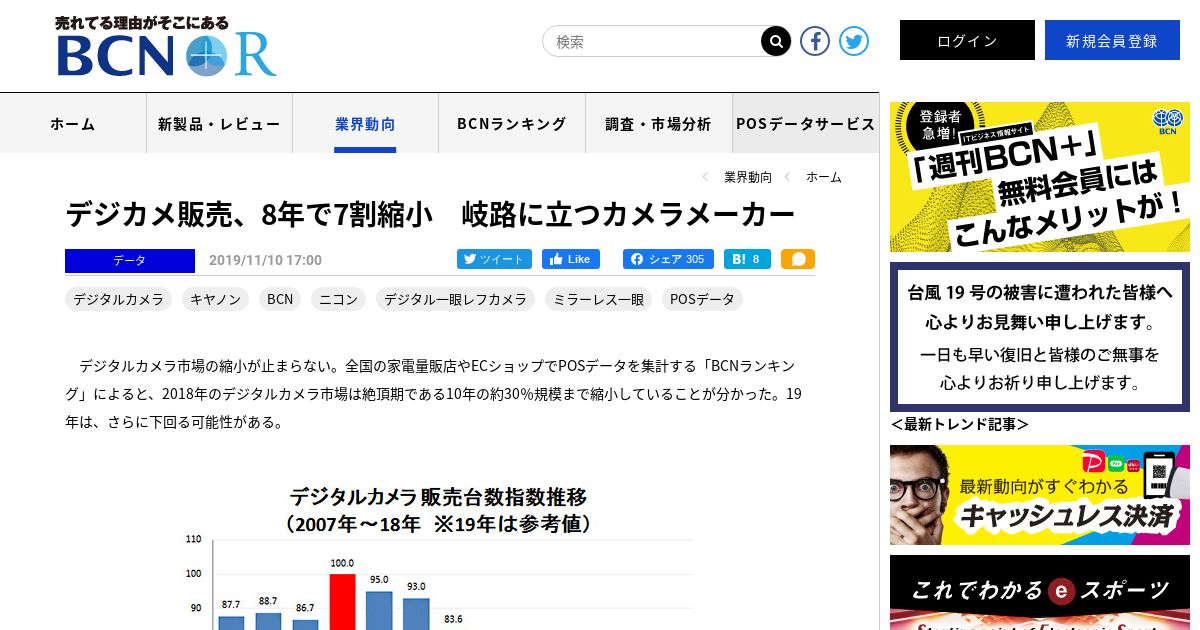1200x630 pixels.
Task: Select the ミラーレス一眼 tag
Action: 598,299
